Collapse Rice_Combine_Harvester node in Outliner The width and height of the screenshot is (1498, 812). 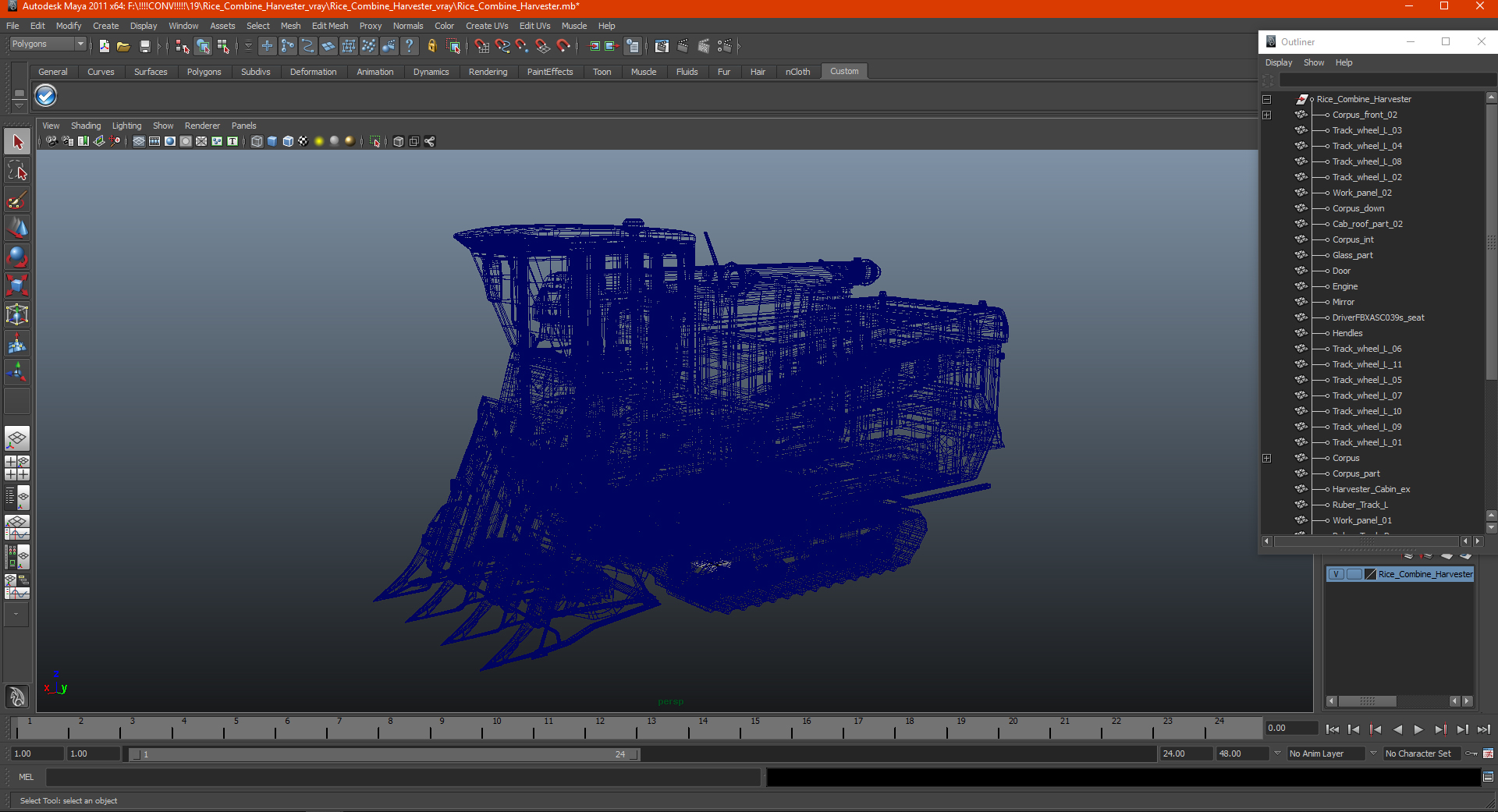(x=1266, y=100)
